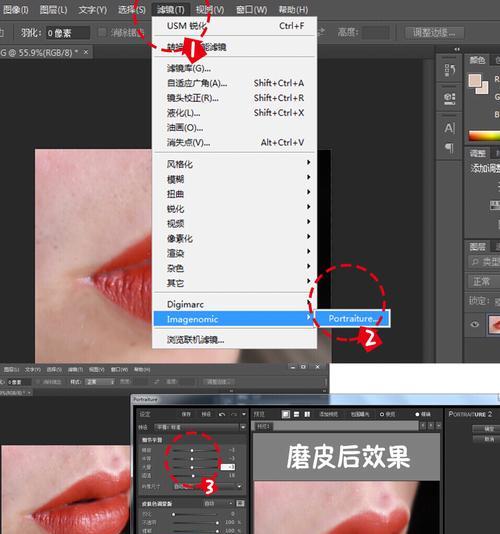Open 滤镜库(G)... from the filter menu

click(x=235, y=68)
